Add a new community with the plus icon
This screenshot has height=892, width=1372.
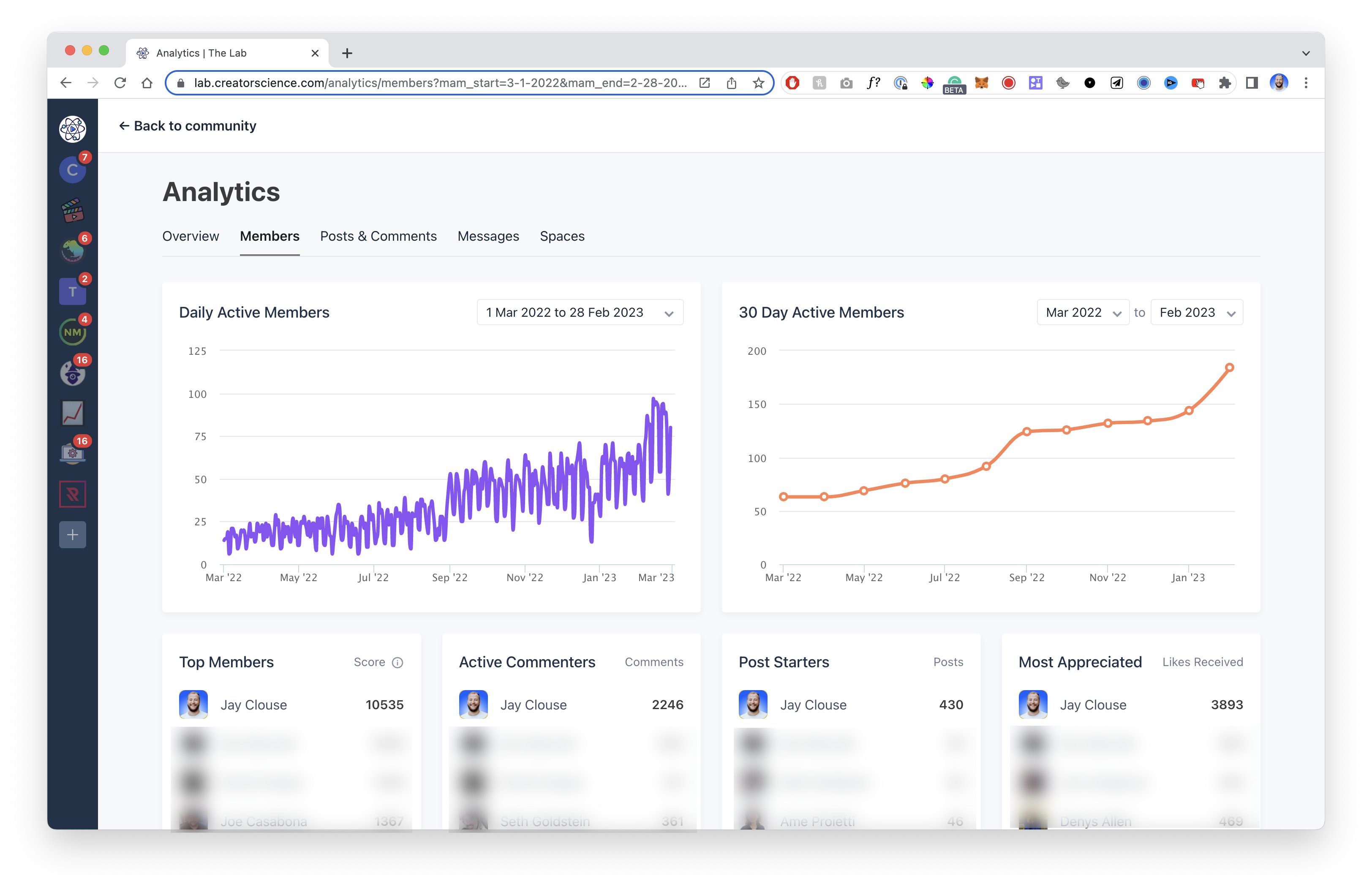click(x=72, y=535)
